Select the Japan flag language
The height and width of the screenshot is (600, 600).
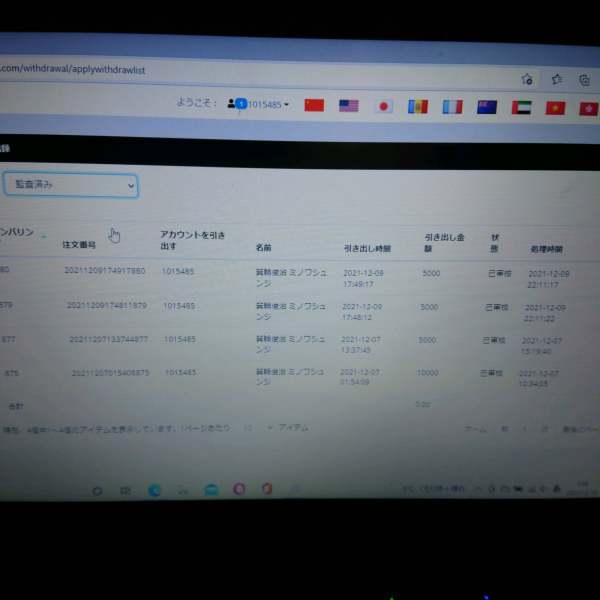(x=383, y=106)
